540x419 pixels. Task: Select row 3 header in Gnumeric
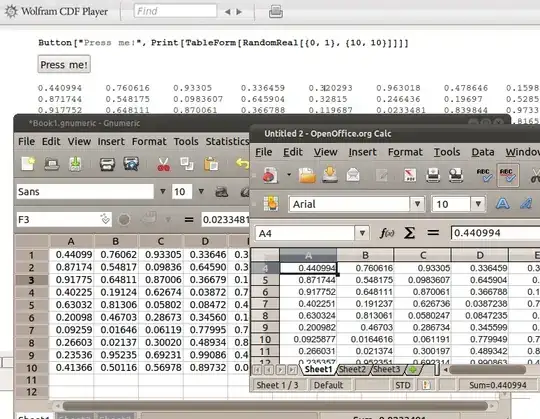pos(31,280)
